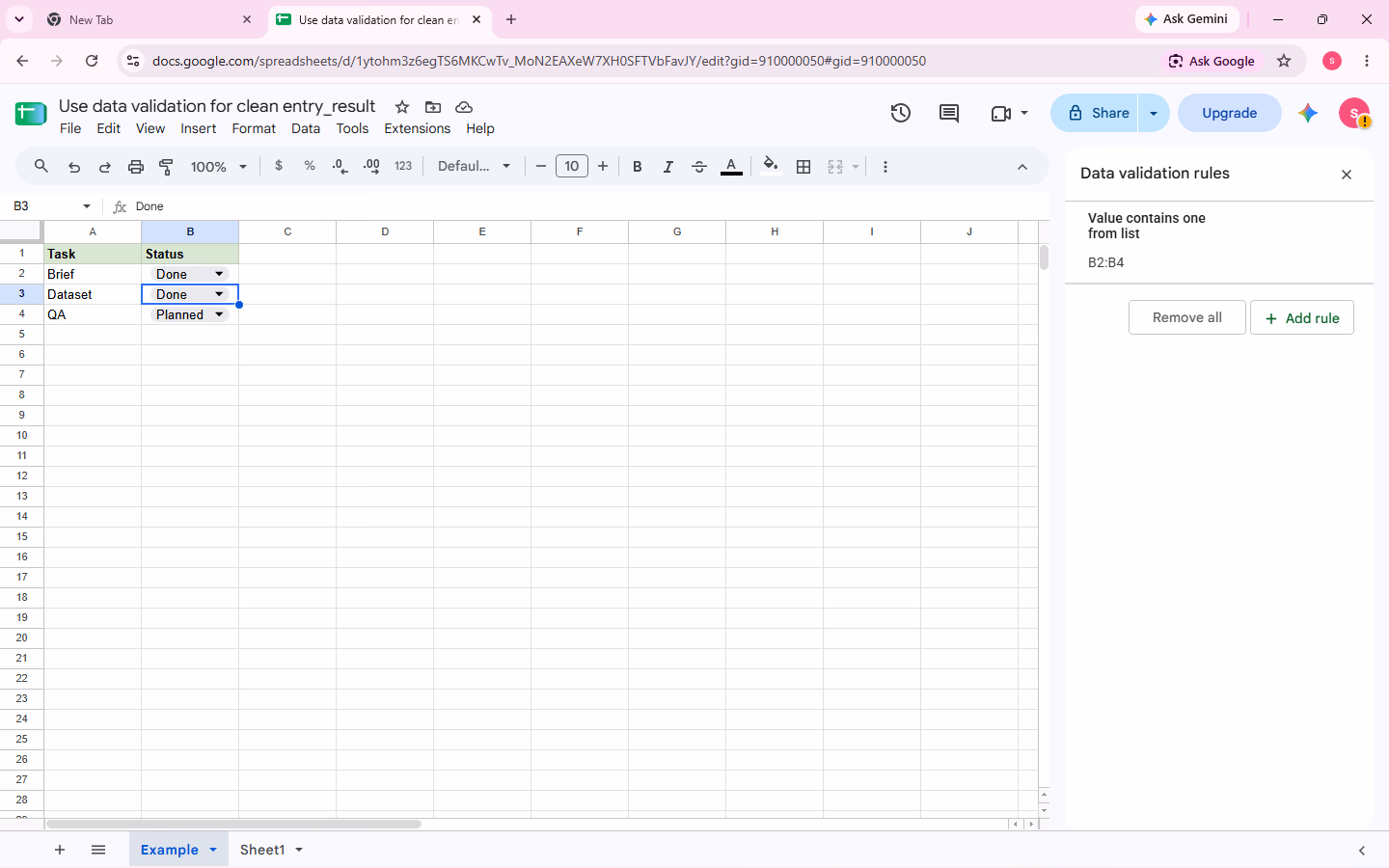
Task: Open the text color picker
Action: 732,166
